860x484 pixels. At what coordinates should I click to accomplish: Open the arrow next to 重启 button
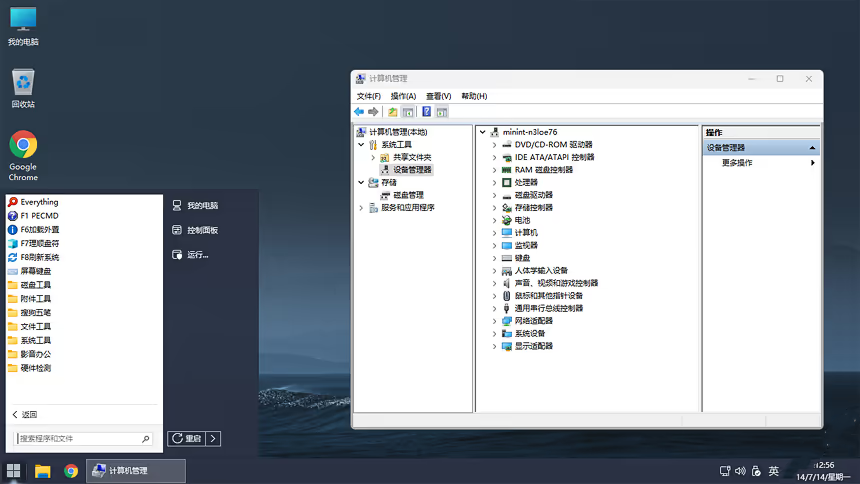click(214, 438)
